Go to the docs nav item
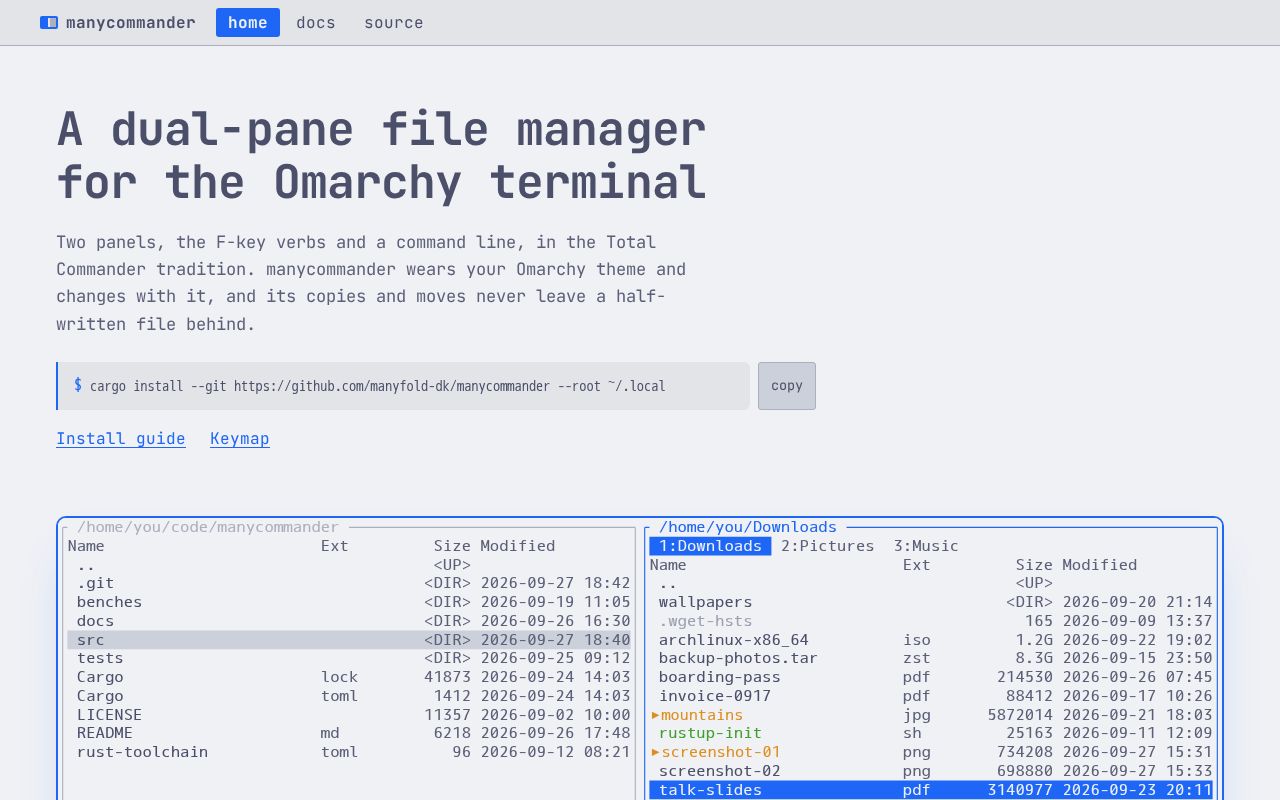 316,22
